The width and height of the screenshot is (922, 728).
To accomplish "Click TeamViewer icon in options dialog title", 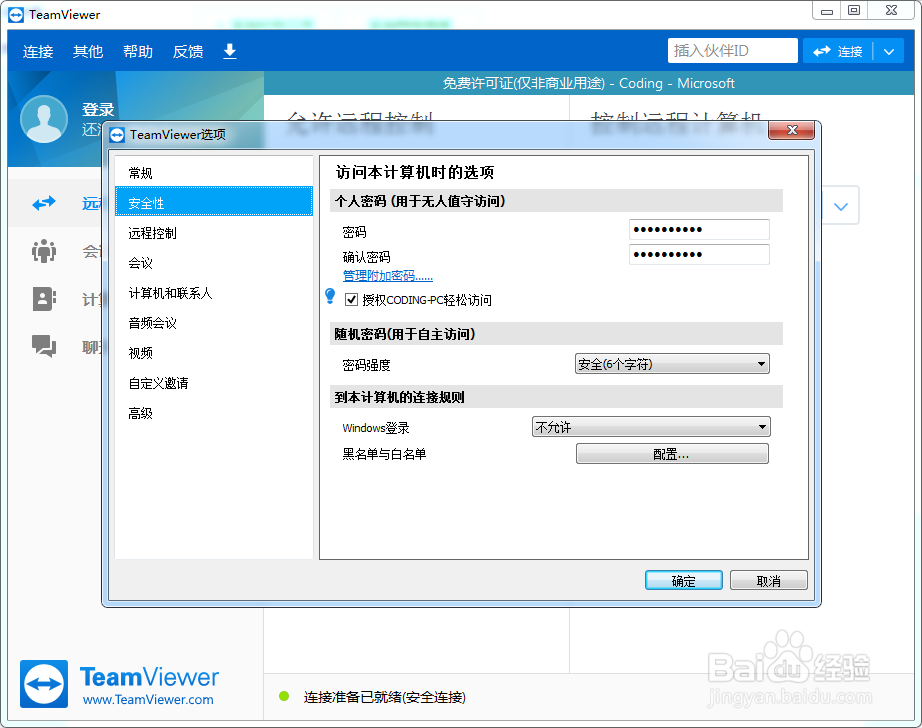I will coord(118,135).
